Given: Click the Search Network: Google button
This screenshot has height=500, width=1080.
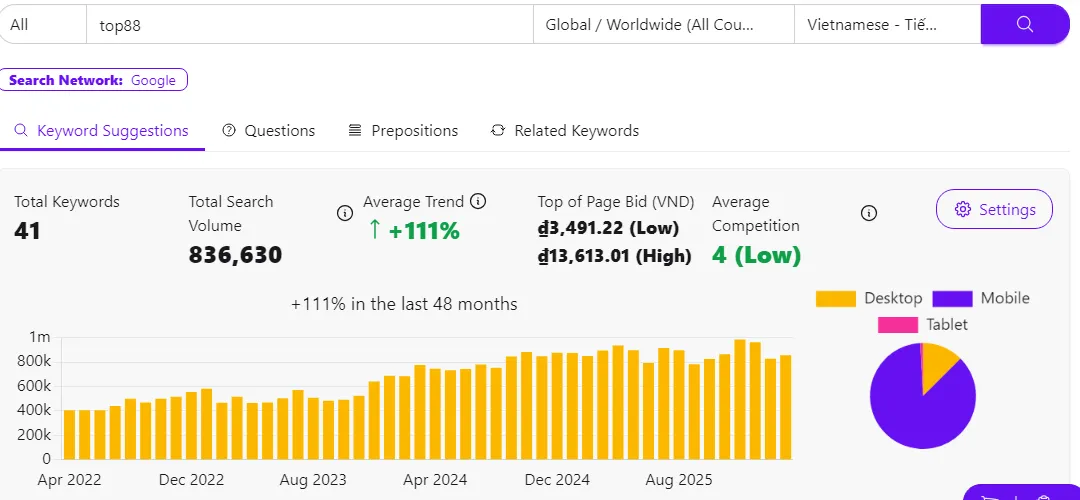Looking at the screenshot, I should point(93,80).
